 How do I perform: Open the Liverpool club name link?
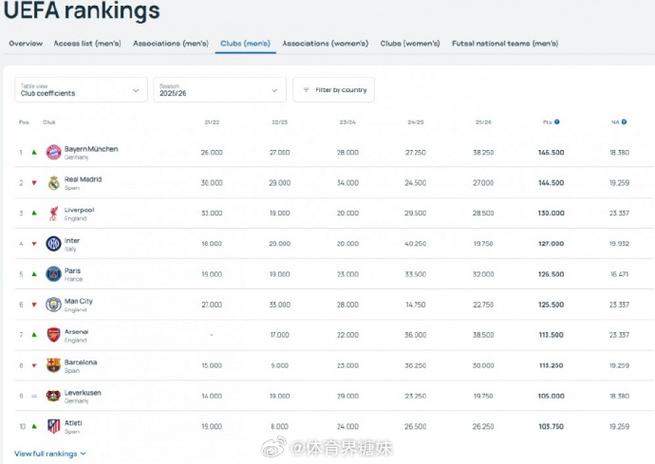(79, 210)
